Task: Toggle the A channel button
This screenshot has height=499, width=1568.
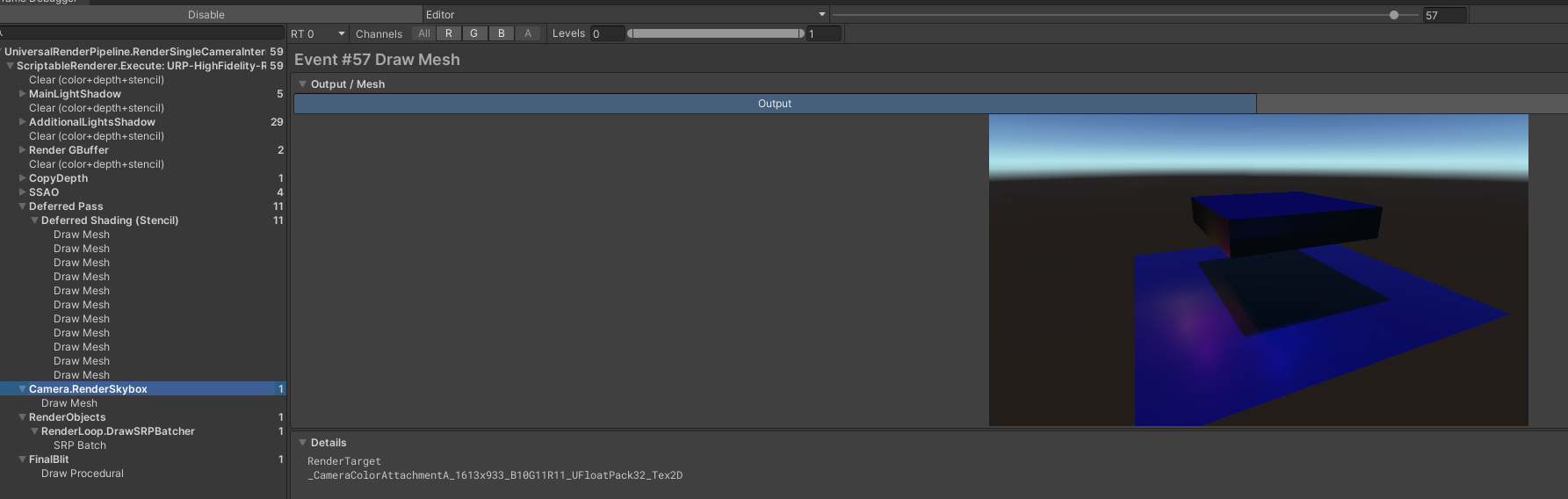Action: pos(528,34)
